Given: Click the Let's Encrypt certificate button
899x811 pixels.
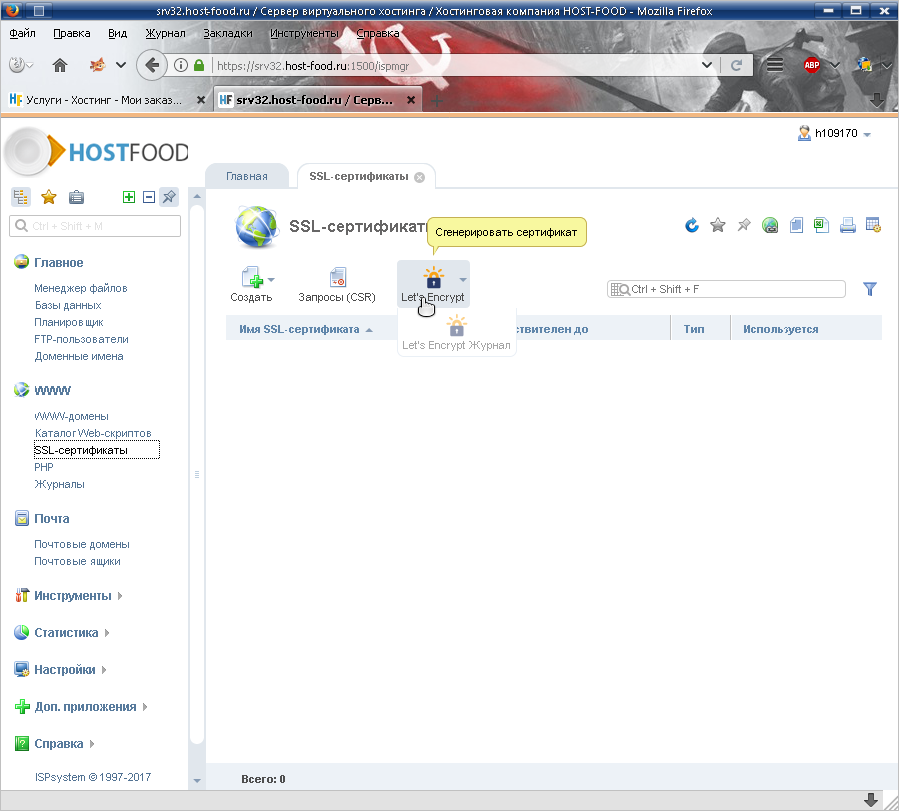Looking at the screenshot, I should tap(432, 285).
